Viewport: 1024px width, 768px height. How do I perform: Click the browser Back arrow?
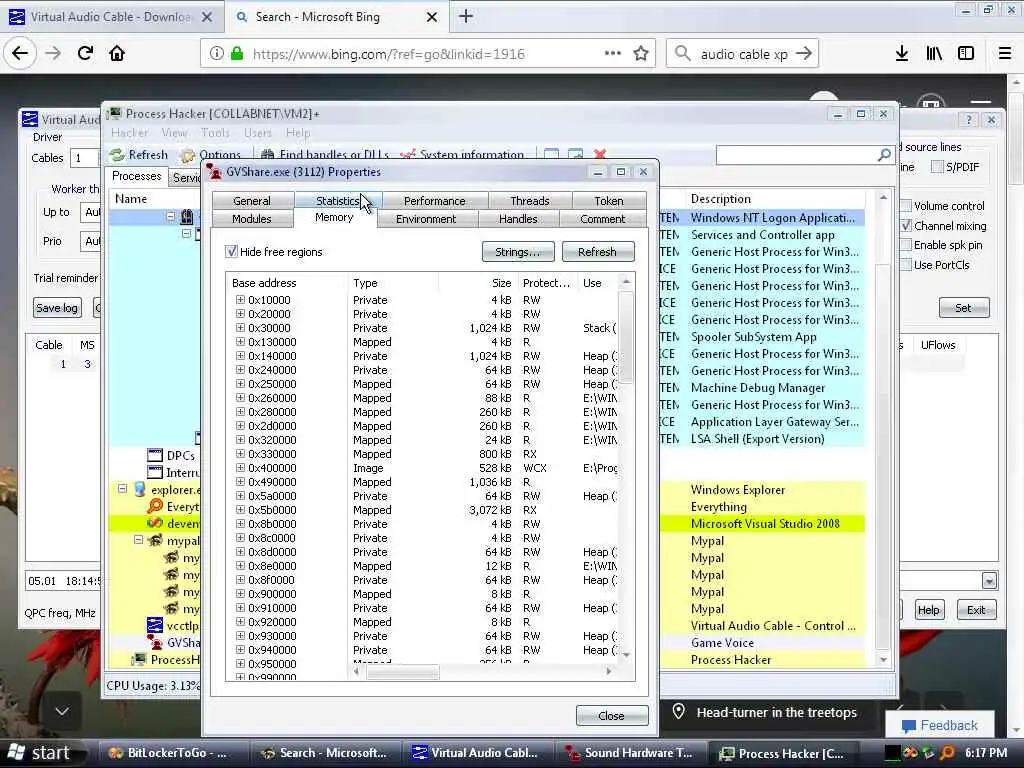pyautogui.click(x=20, y=53)
